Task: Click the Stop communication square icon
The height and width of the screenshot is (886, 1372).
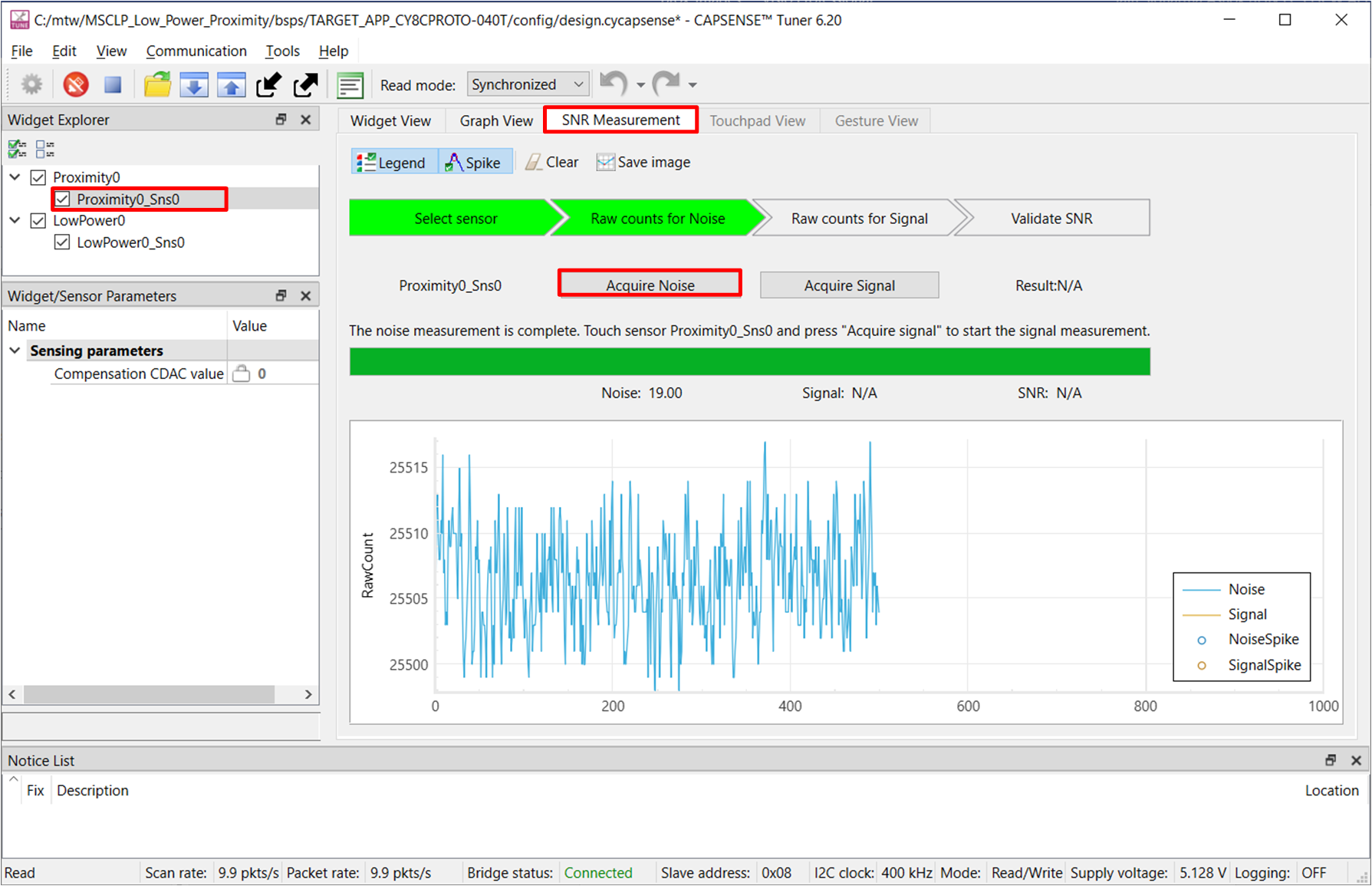Action: (113, 84)
